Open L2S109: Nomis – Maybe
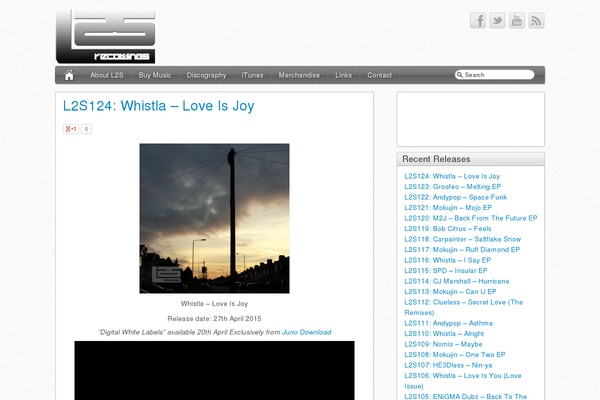The width and height of the screenshot is (600, 400). click(443, 344)
